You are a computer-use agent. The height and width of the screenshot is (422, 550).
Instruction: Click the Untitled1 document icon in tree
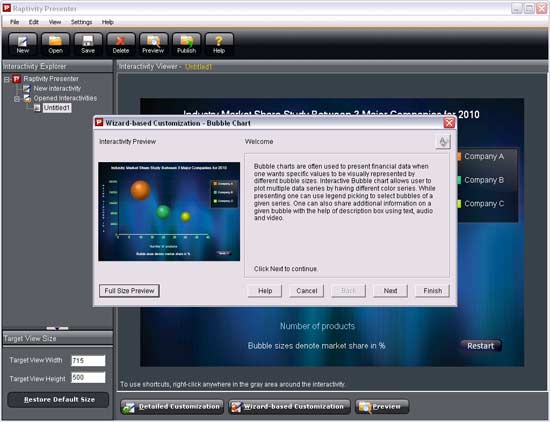(x=37, y=108)
